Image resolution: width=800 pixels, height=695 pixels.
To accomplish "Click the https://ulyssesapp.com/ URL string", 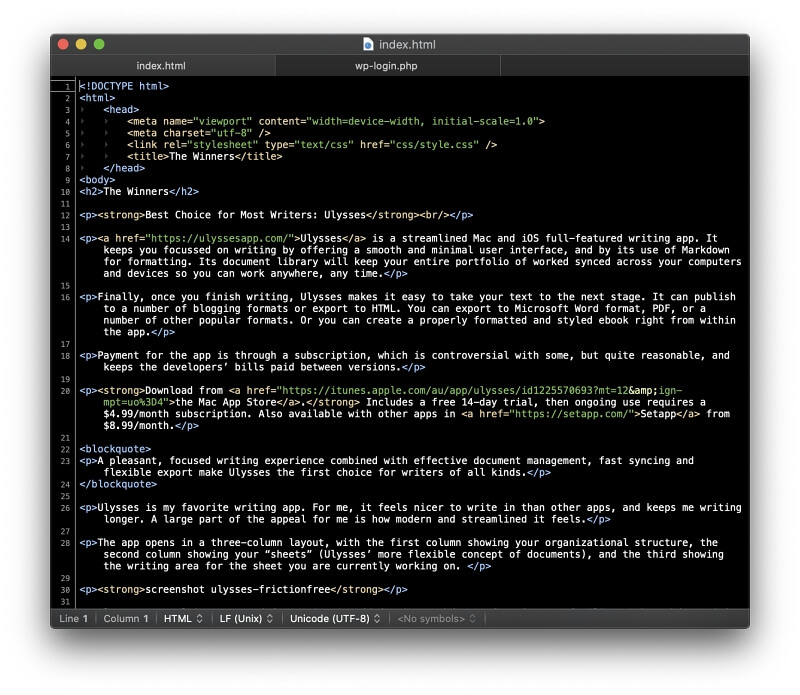I will point(219,238).
